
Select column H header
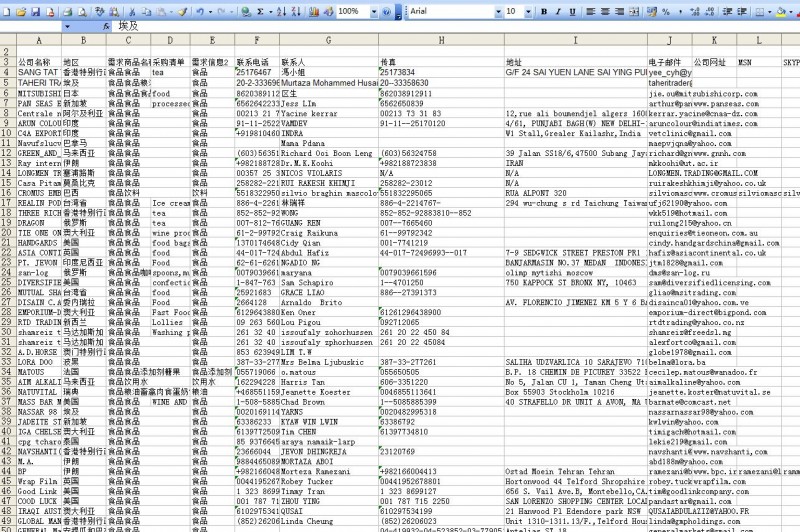(441, 40)
